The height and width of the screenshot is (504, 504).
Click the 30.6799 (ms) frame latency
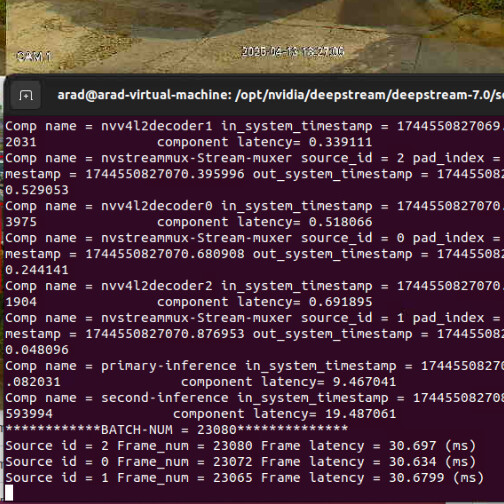pos(436,478)
